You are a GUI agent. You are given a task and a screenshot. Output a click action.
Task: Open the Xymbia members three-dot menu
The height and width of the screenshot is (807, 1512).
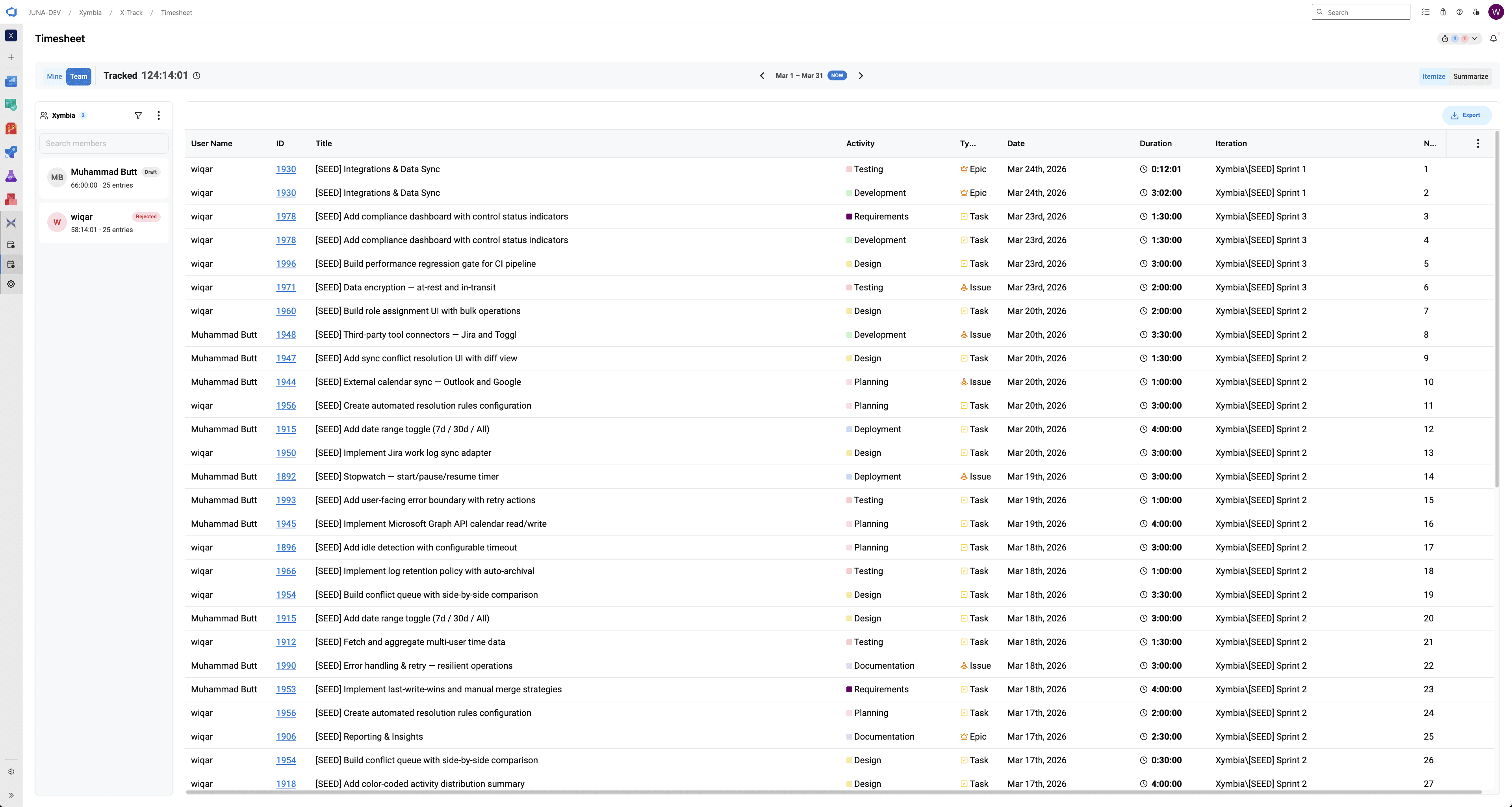tap(158, 116)
